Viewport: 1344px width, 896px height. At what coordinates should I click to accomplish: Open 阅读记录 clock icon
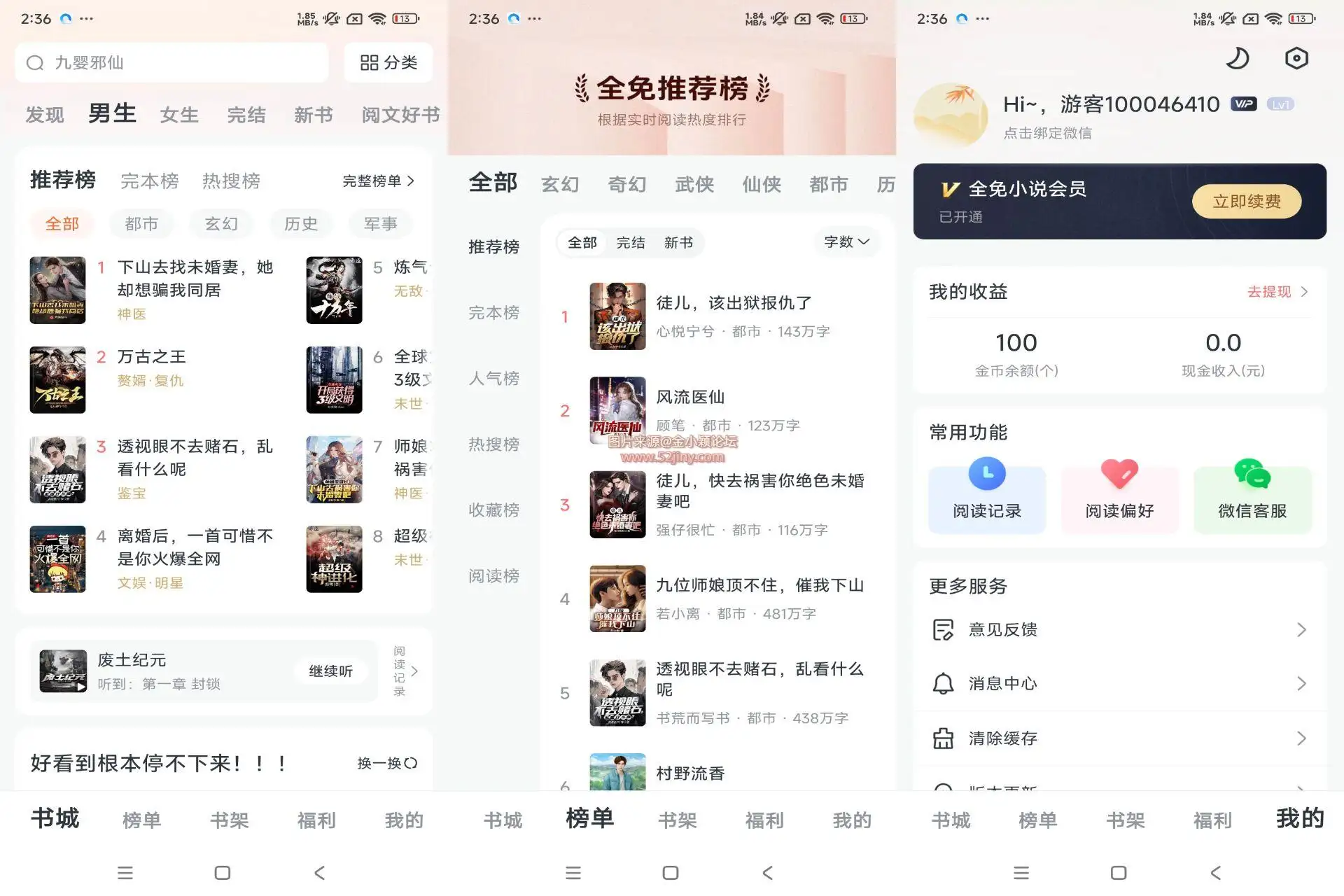pos(987,474)
